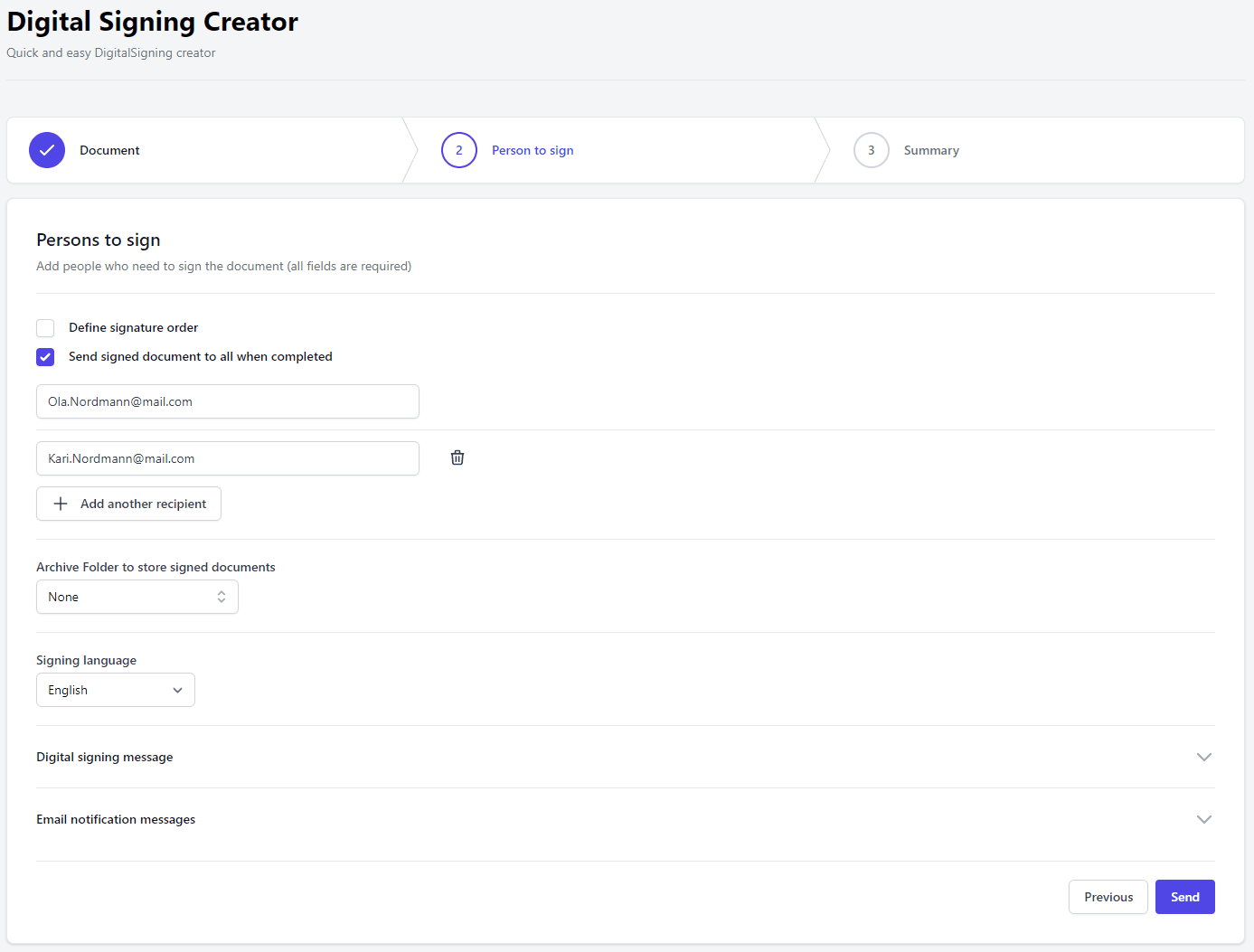Viewport: 1254px width, 952px height.
Task: Click the step 2 circle icon
Action: coord(459,150)
